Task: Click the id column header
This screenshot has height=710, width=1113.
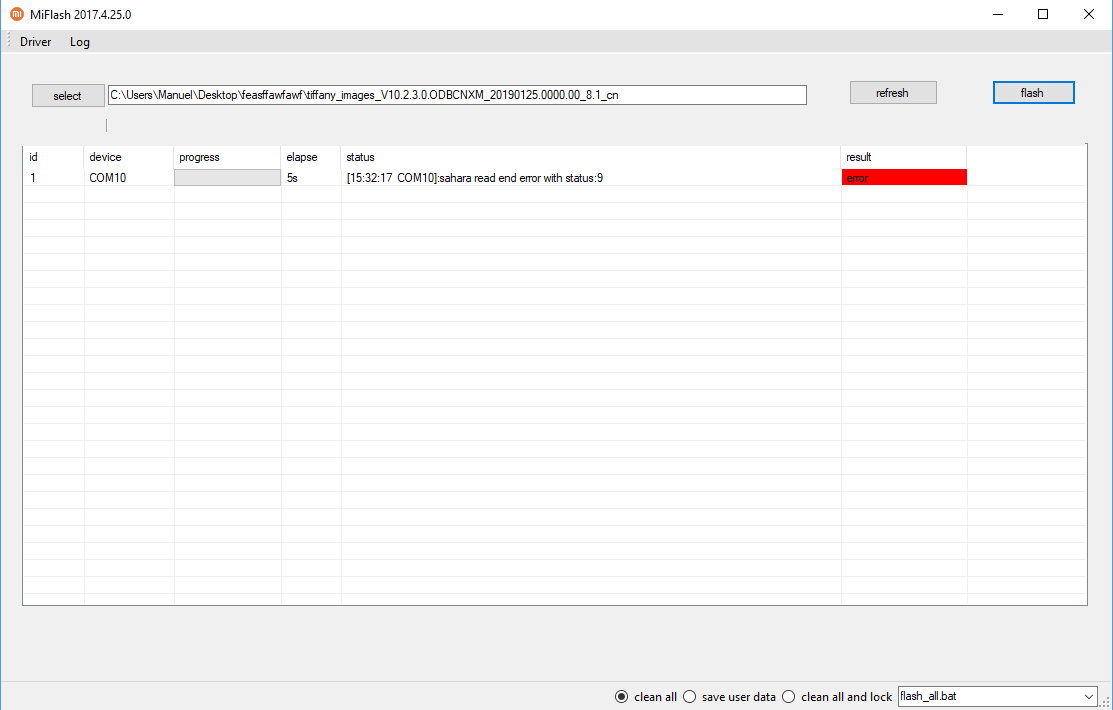Action: pyautogui.click(x=53, y=157)
